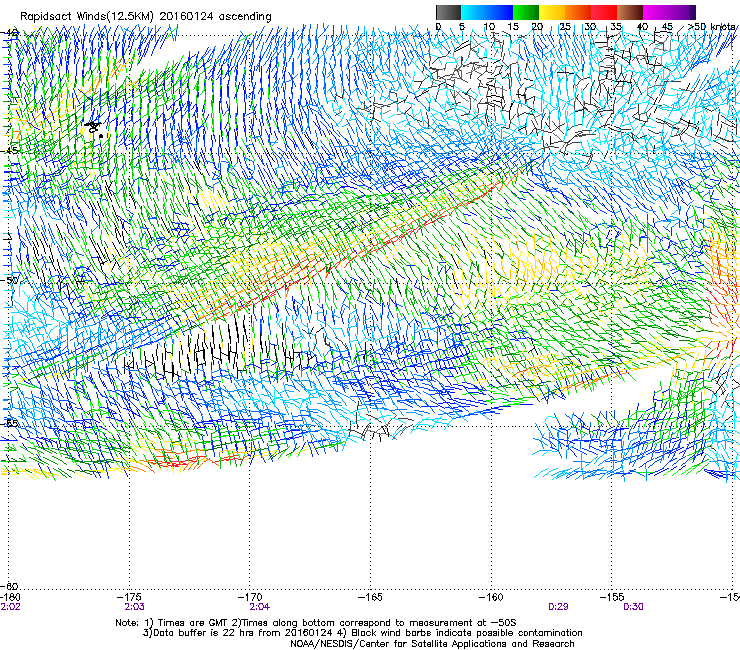
Task: Click the "-60" latitude axis label
Action: (9, 587)
